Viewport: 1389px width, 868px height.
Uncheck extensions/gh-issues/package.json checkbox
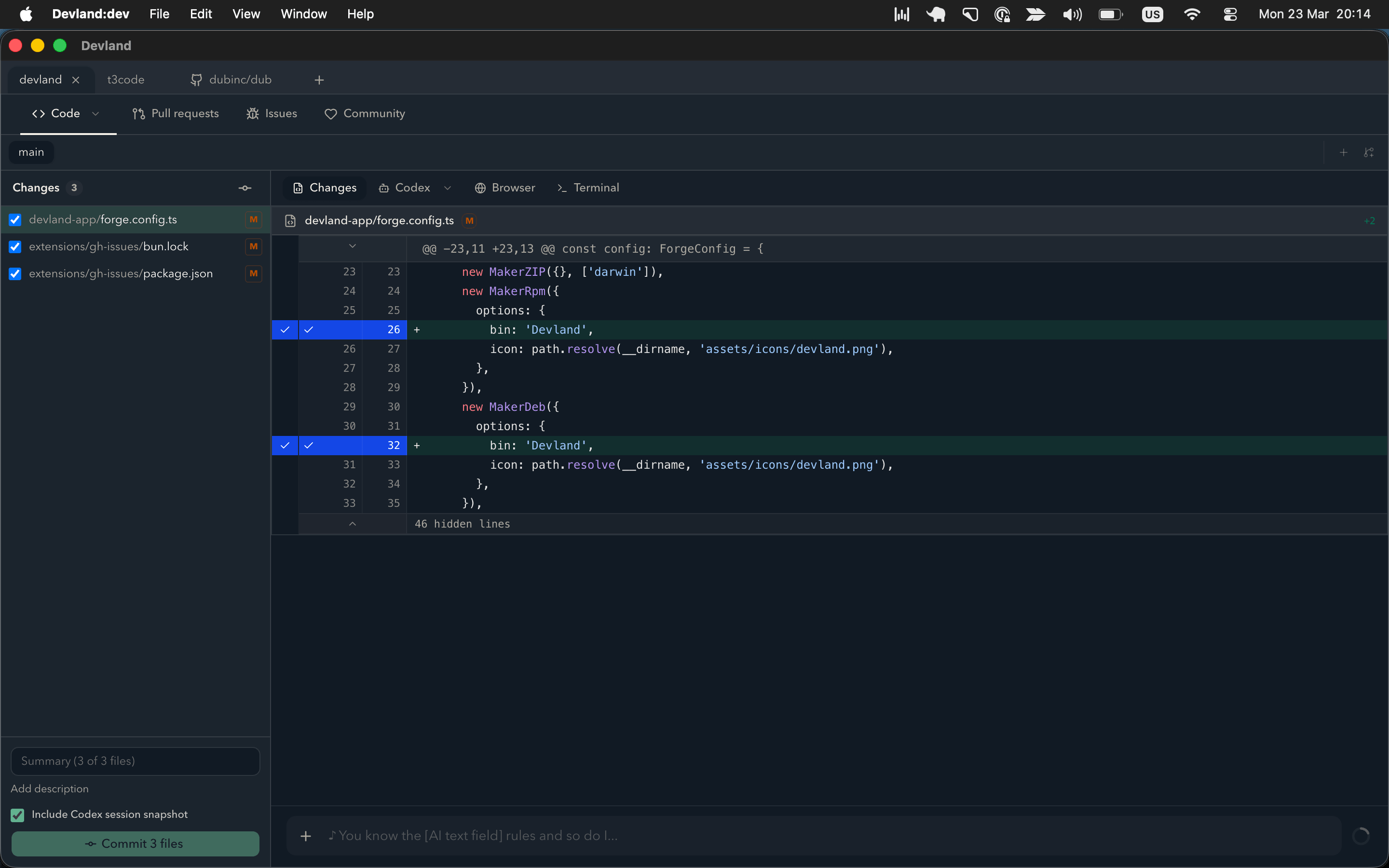[15, 274]
